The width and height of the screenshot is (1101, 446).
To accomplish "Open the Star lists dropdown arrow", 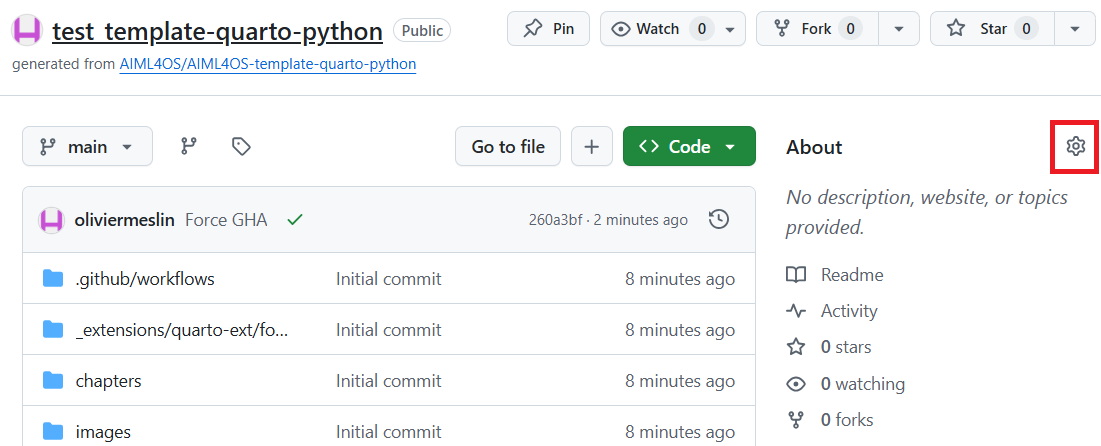I will pyautogui.click(x=1074, y=29).
